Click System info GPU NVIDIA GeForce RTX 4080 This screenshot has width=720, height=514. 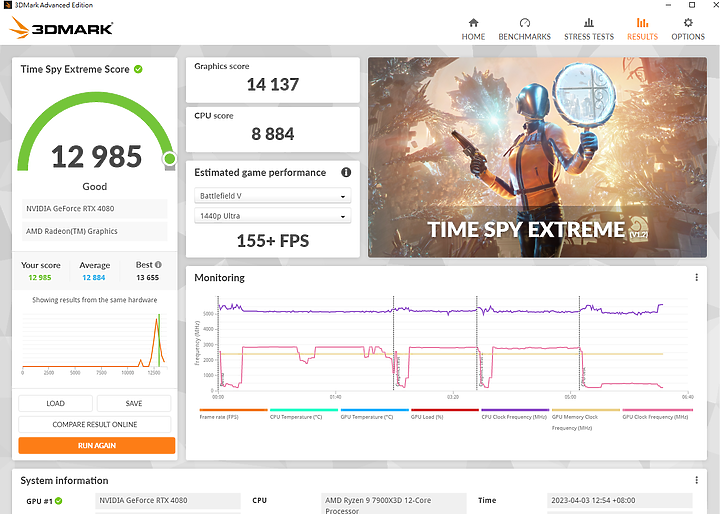(x=168, y=500)
